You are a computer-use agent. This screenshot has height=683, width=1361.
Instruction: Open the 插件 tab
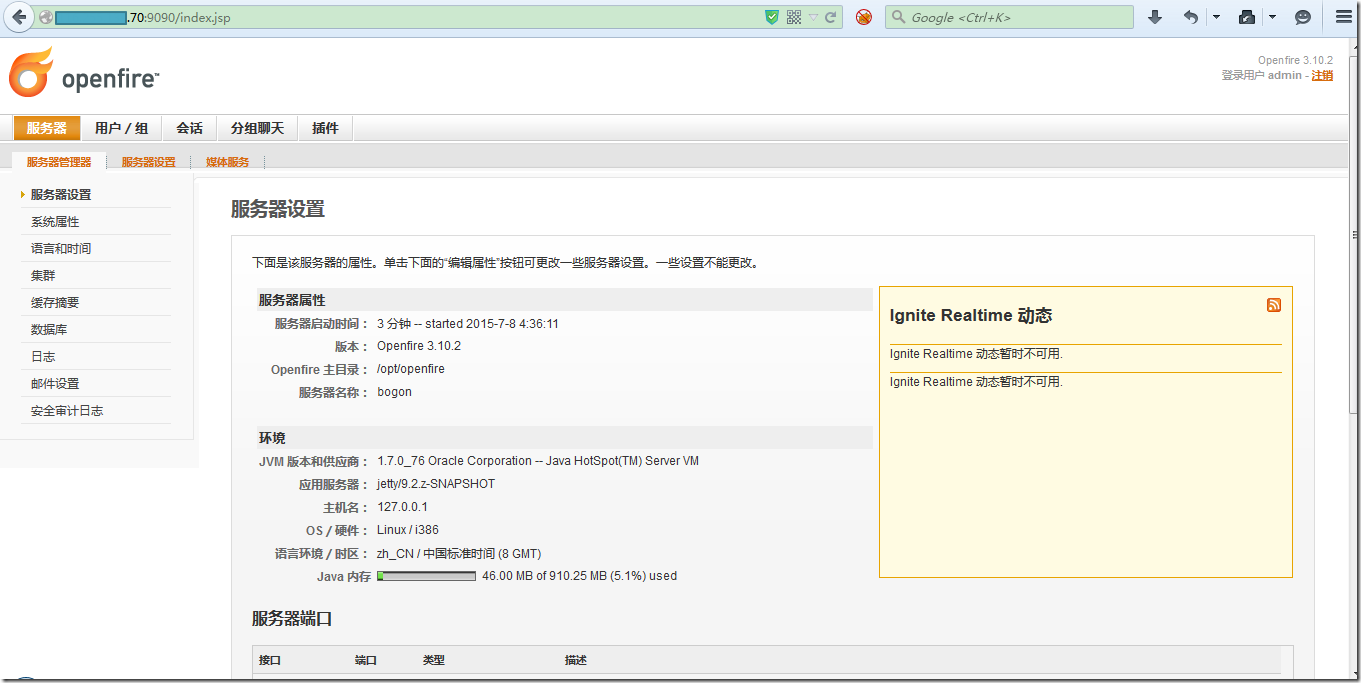(x=325, y=128)
